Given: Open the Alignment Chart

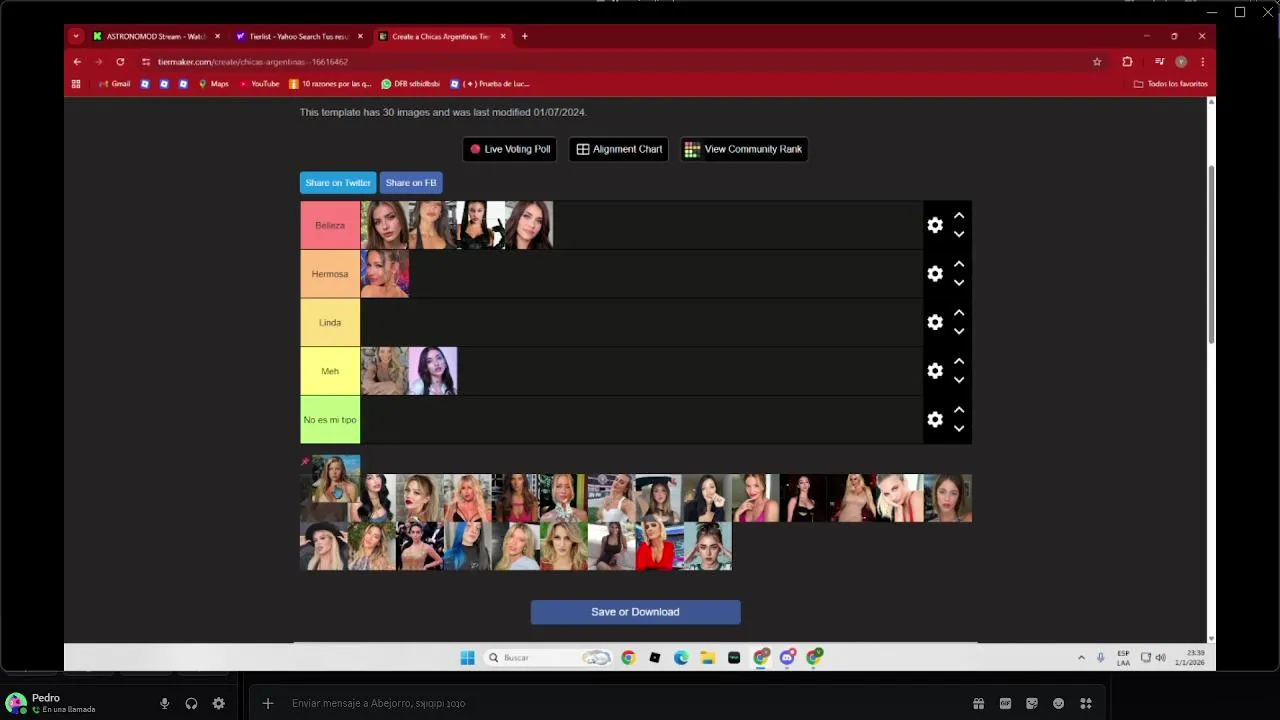Looking at the screenshot, I should (619, 149).
